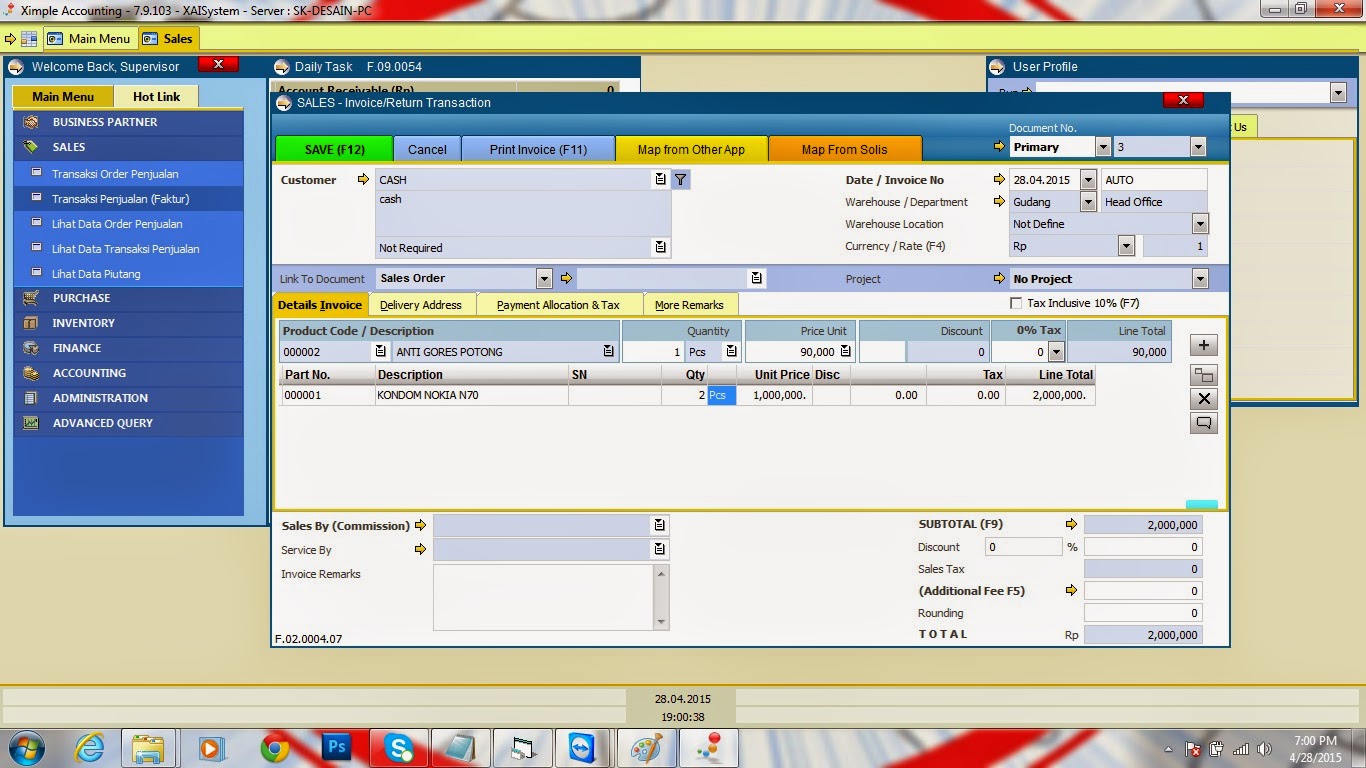The width and height of the screenshot is (1366, 768).
Task: Open Skype from the taskbar
Action: click(x=398, y=747)
